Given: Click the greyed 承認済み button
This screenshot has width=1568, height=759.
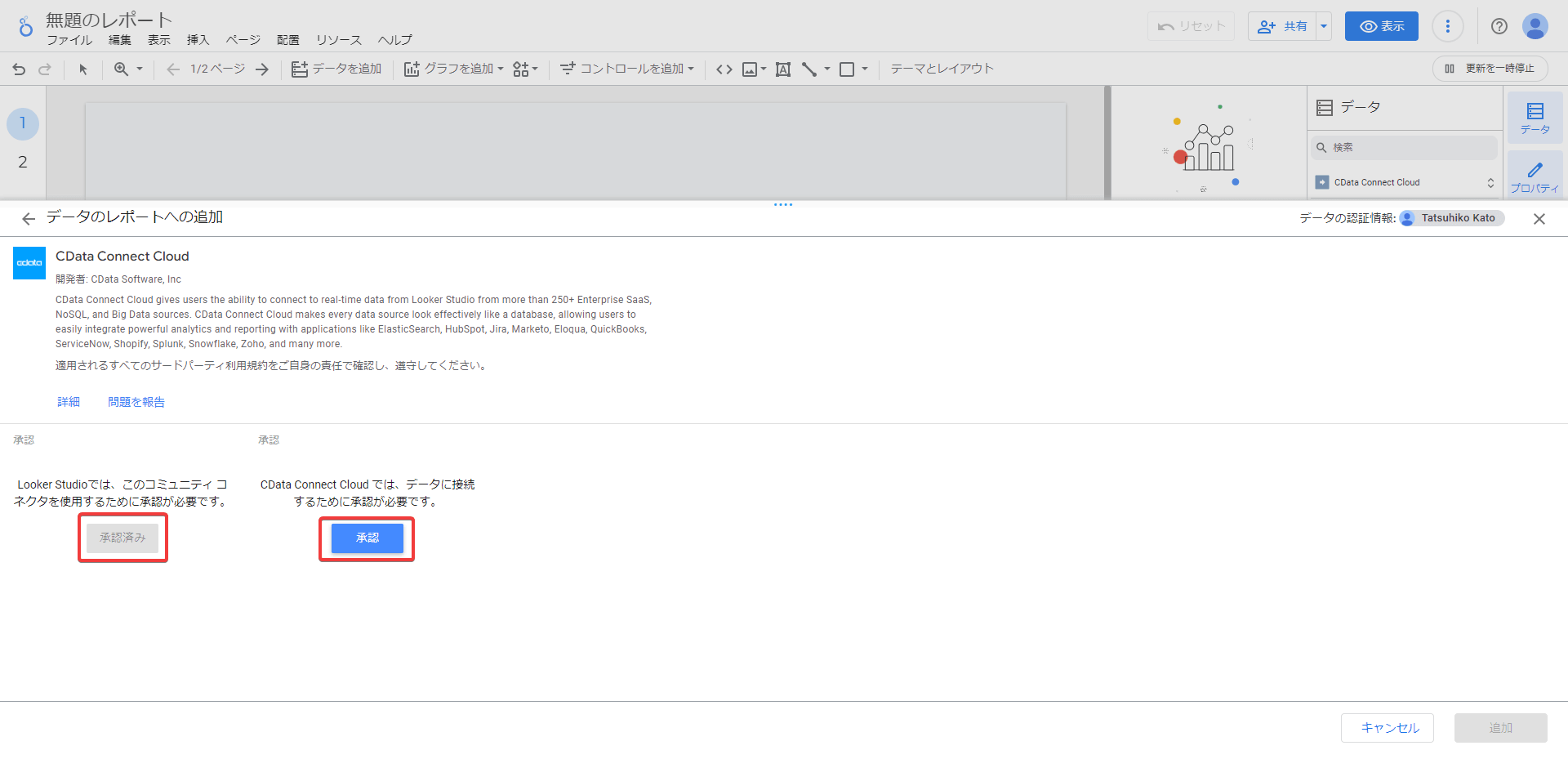Looking at the screenshot, I should [122, 538].
